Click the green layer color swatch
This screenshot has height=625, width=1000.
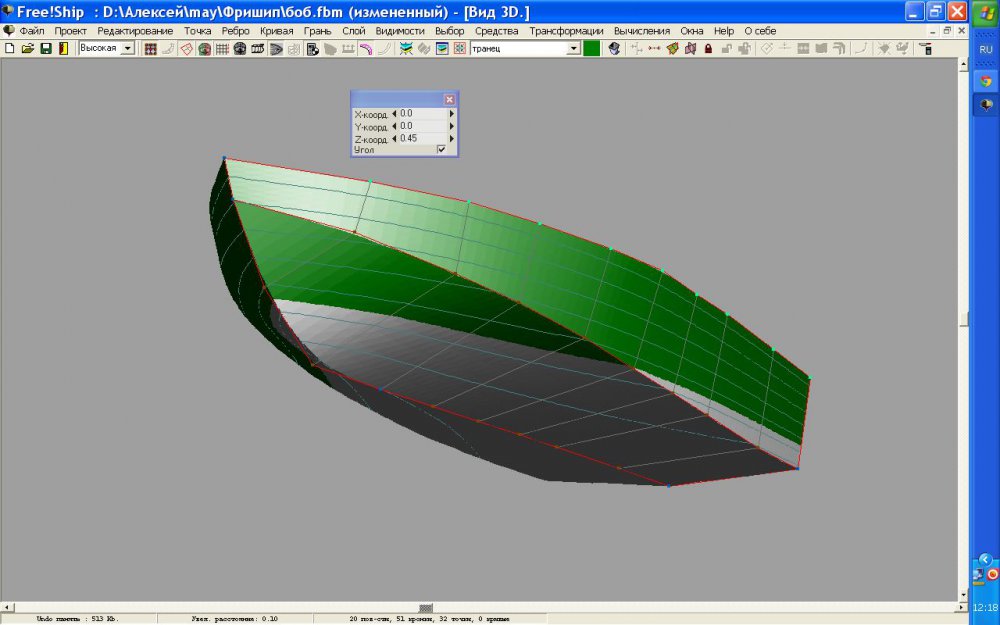click(591, 48)
